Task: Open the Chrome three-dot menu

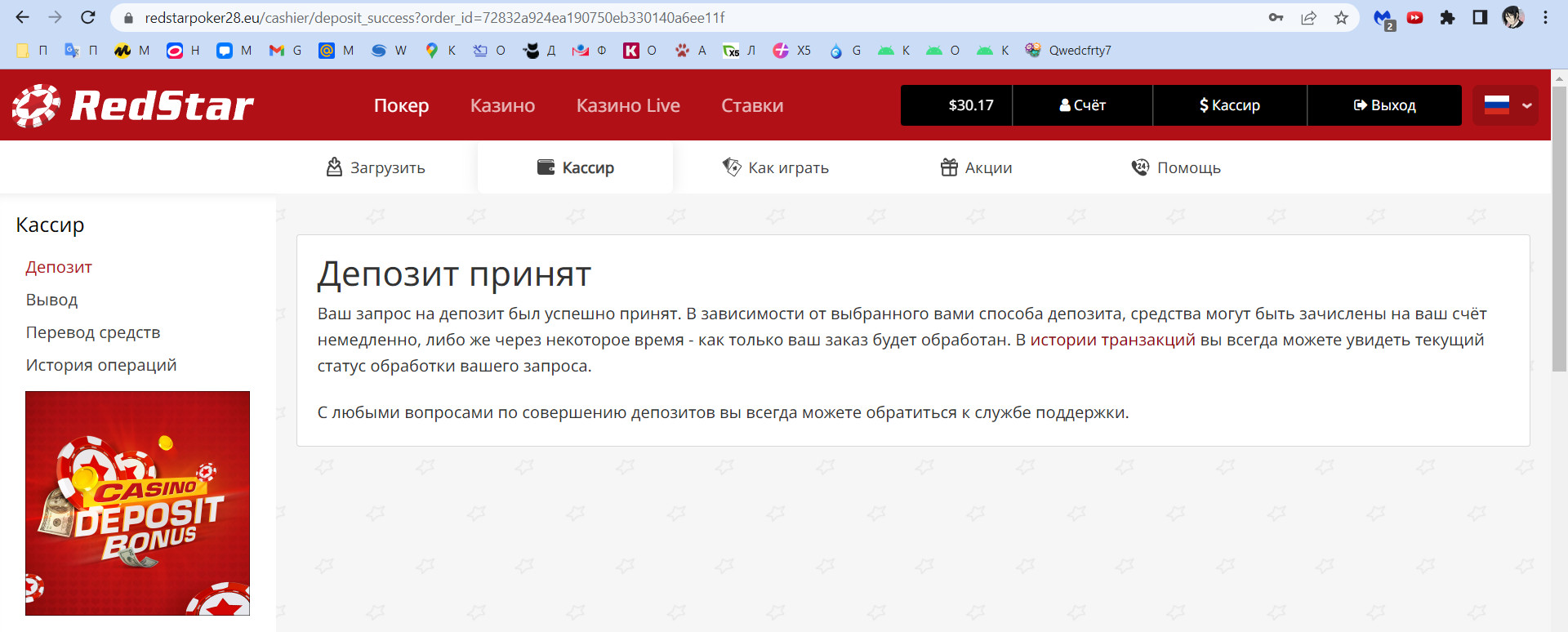Action: (x=1545, y=17)
